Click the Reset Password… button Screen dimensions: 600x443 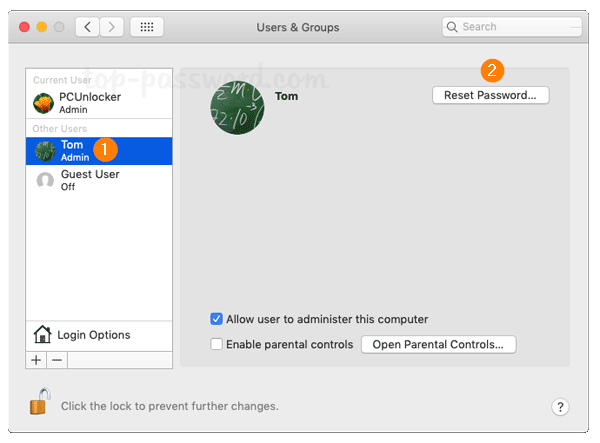491,95
